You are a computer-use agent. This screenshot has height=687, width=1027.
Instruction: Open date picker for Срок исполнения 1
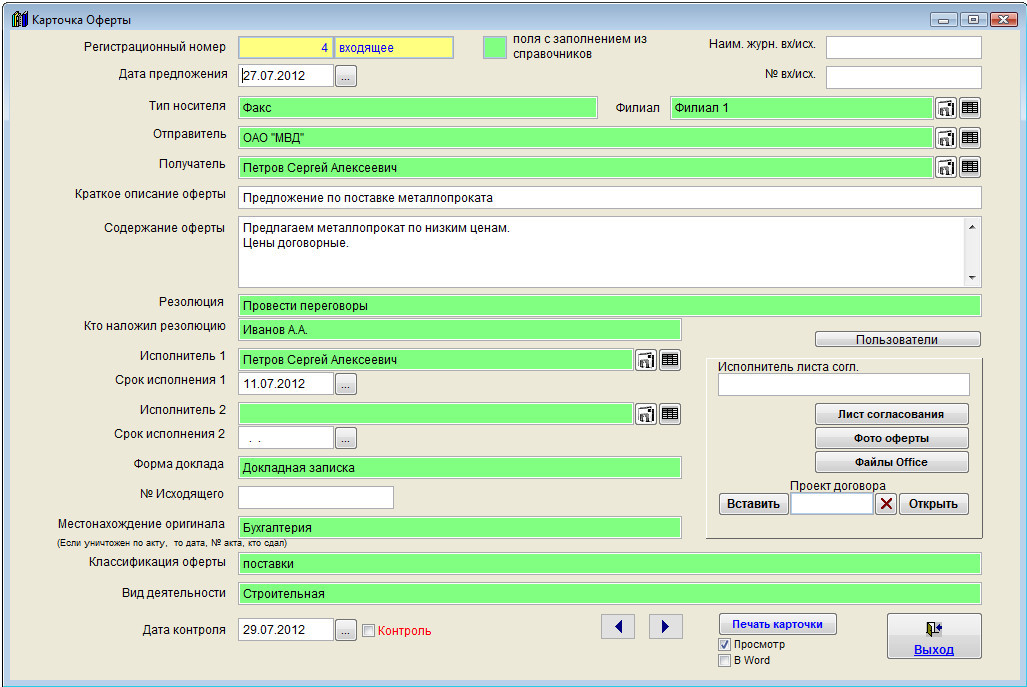pyautogui.click(x=345, y=384)
